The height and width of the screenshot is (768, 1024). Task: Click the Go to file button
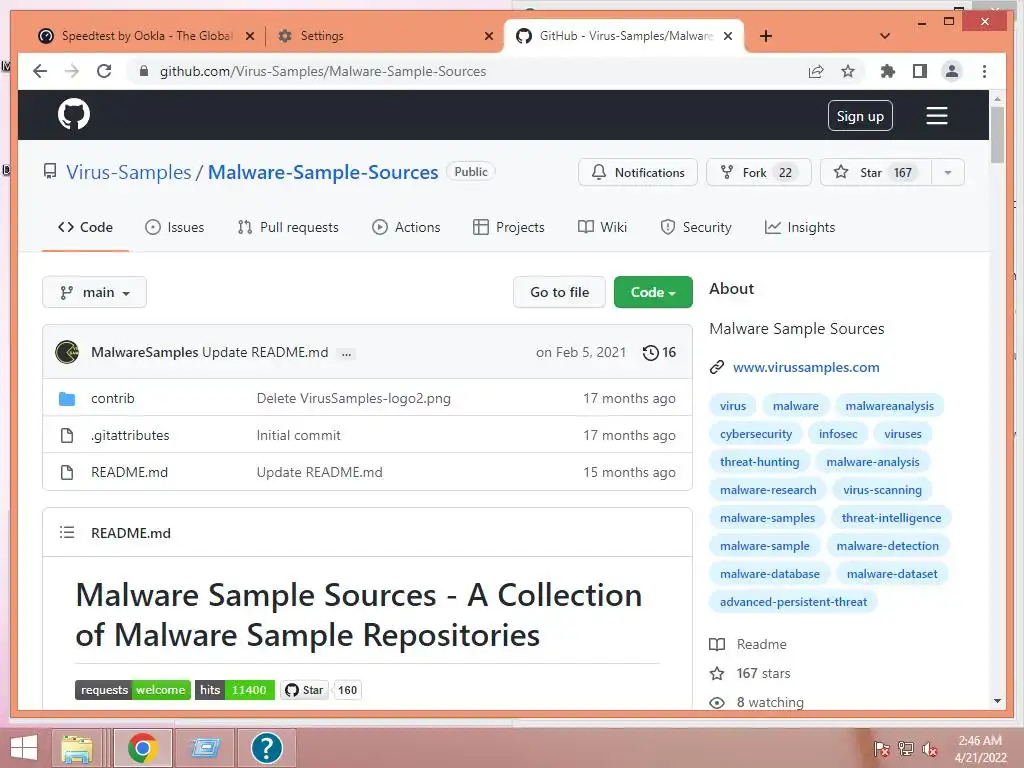[x=560, y=292]
